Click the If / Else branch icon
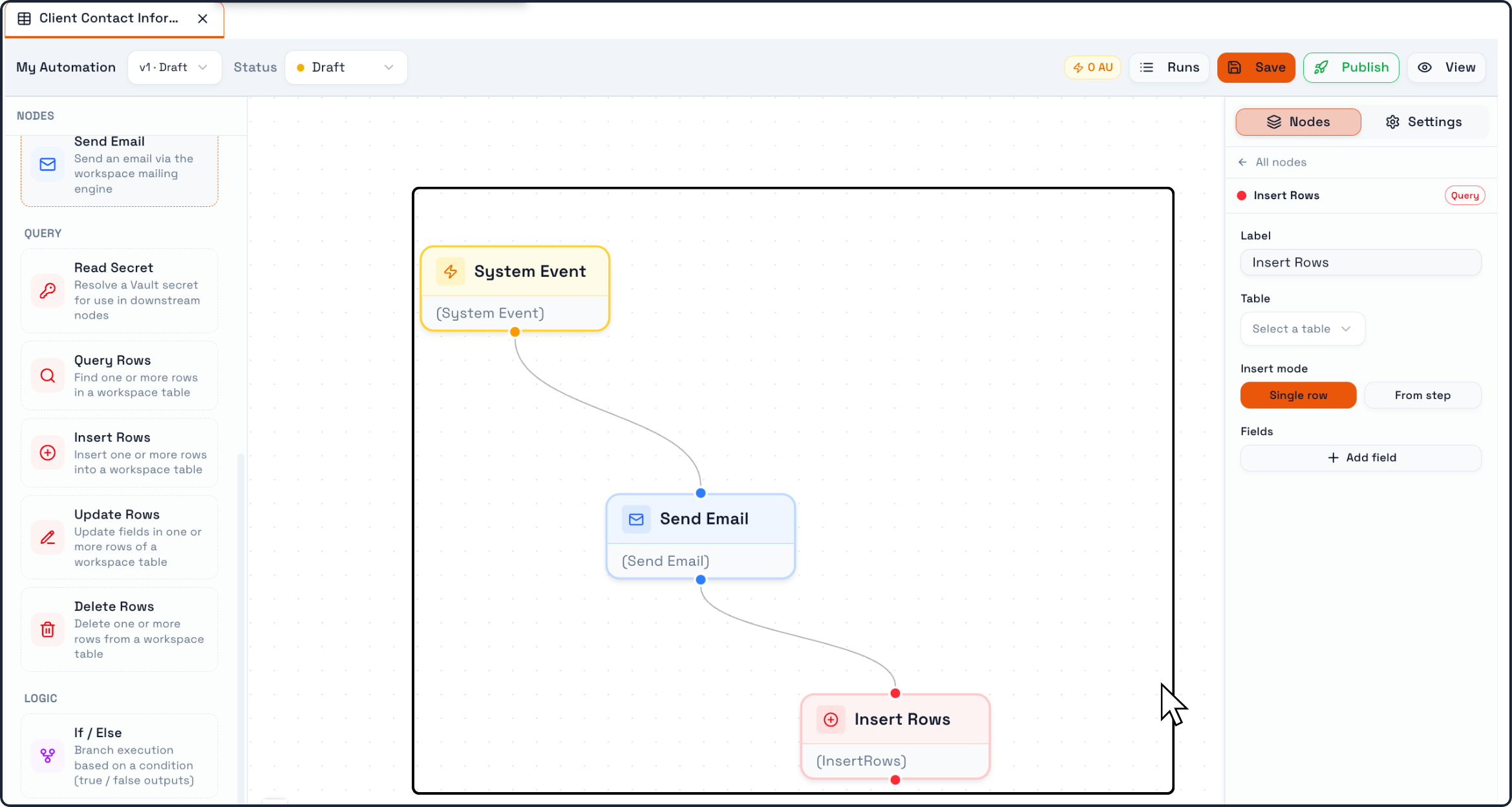 [x=48, y=756]
